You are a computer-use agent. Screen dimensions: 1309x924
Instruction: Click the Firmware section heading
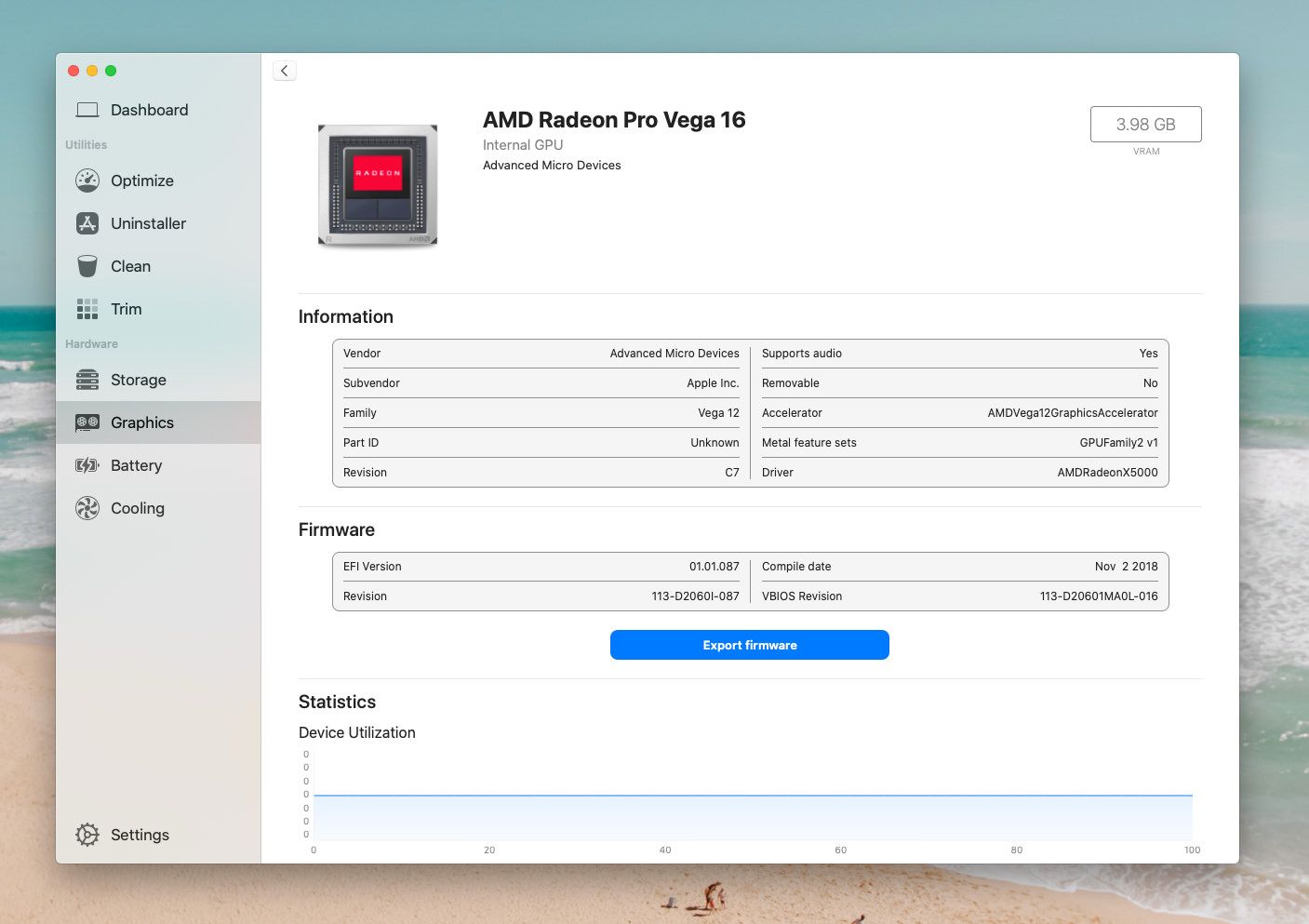coord(337,529)
